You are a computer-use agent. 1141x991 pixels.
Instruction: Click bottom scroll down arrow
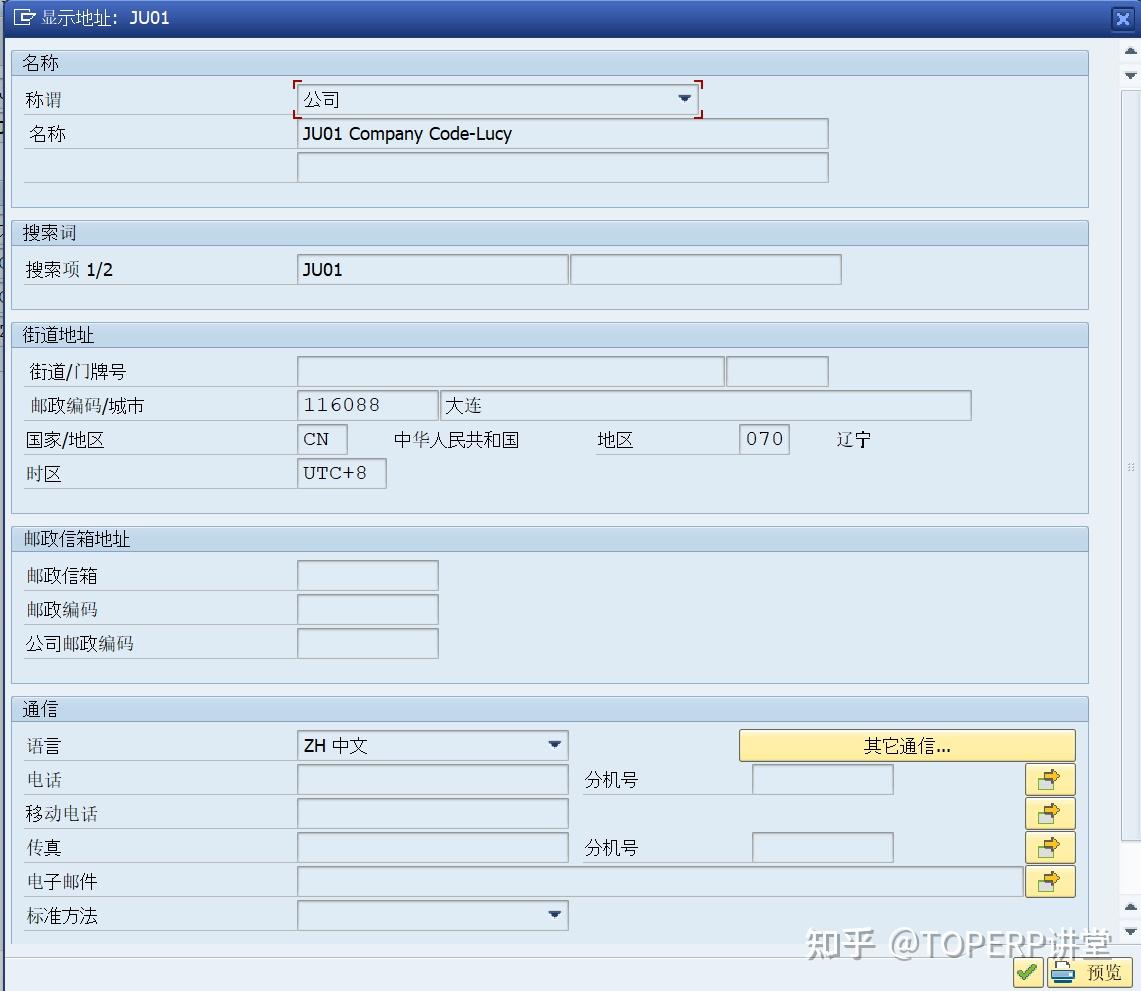coord(1130,932)
